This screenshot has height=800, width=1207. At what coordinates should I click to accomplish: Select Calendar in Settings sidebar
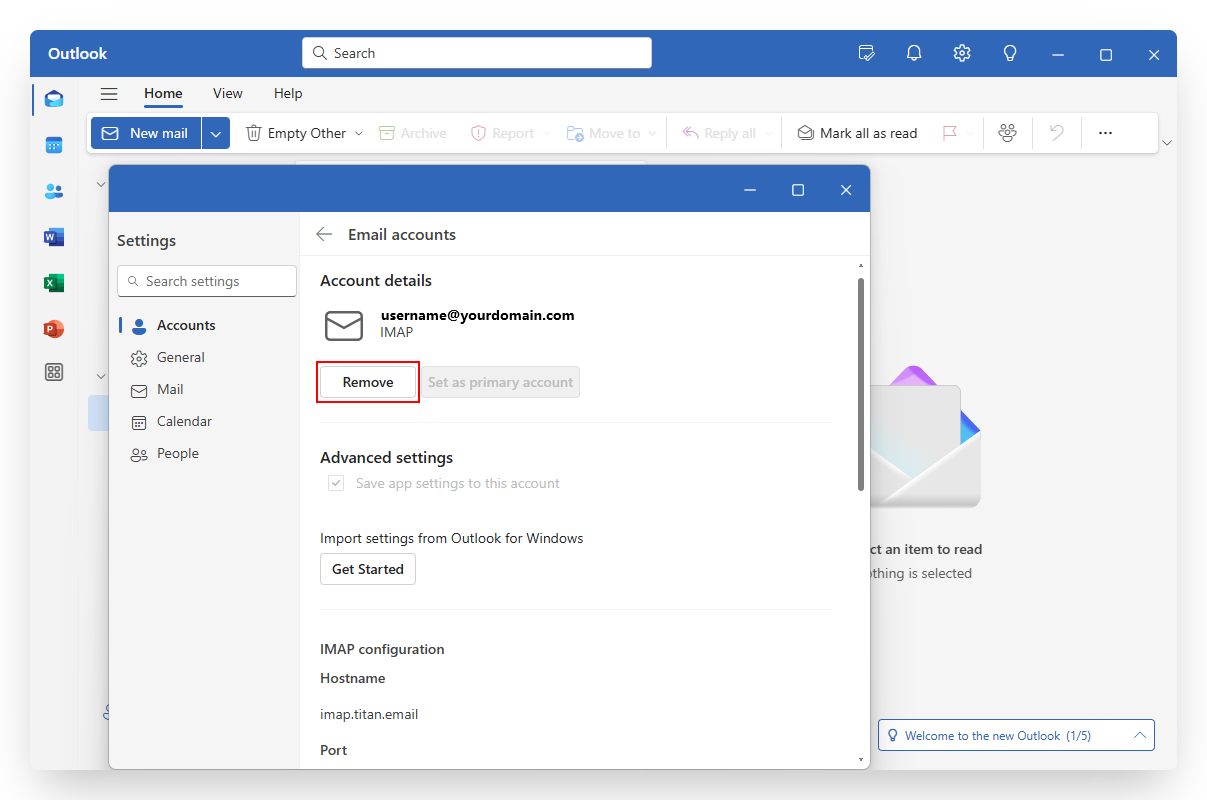[207, 421]
